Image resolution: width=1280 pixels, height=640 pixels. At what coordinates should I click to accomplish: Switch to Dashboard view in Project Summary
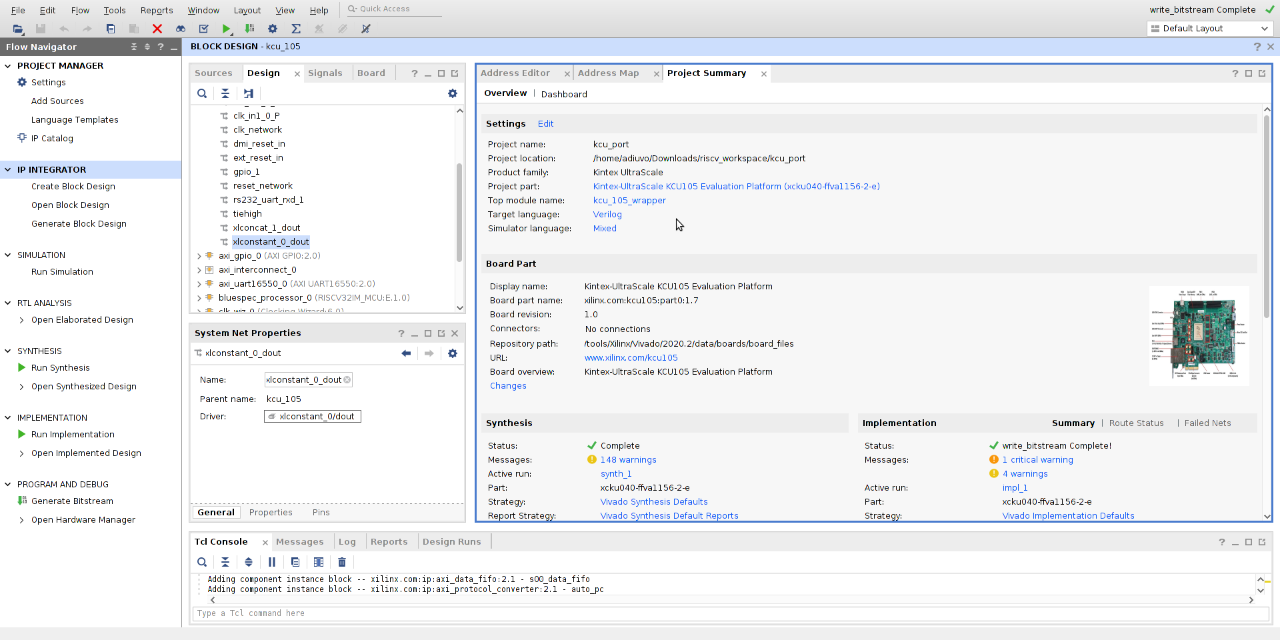click(x=564, y=94)
